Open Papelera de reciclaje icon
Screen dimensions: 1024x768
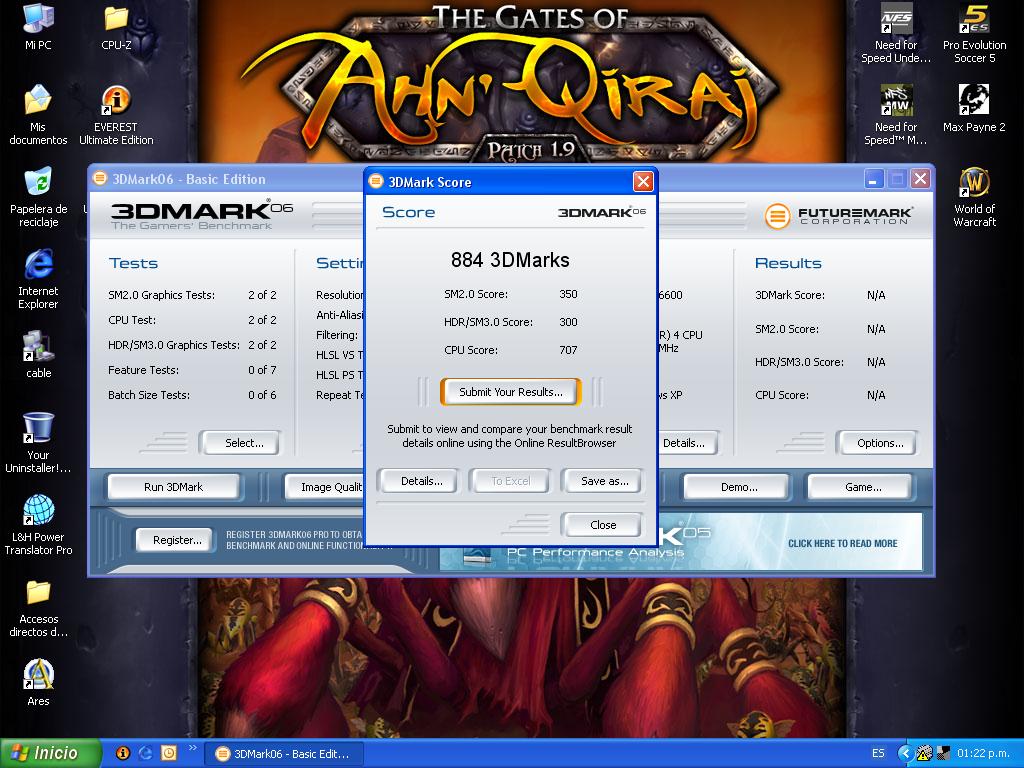tap(38, 196)
